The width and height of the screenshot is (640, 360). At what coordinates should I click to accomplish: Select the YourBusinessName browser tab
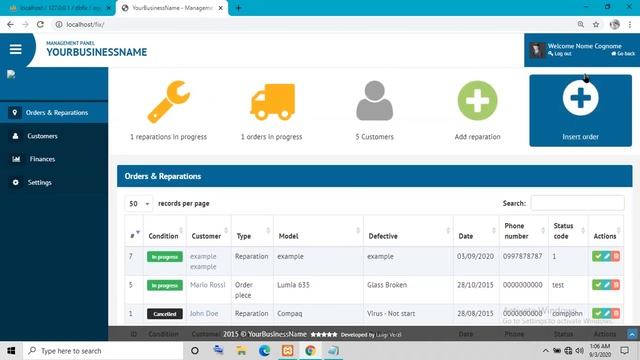[x=172, y=8]
